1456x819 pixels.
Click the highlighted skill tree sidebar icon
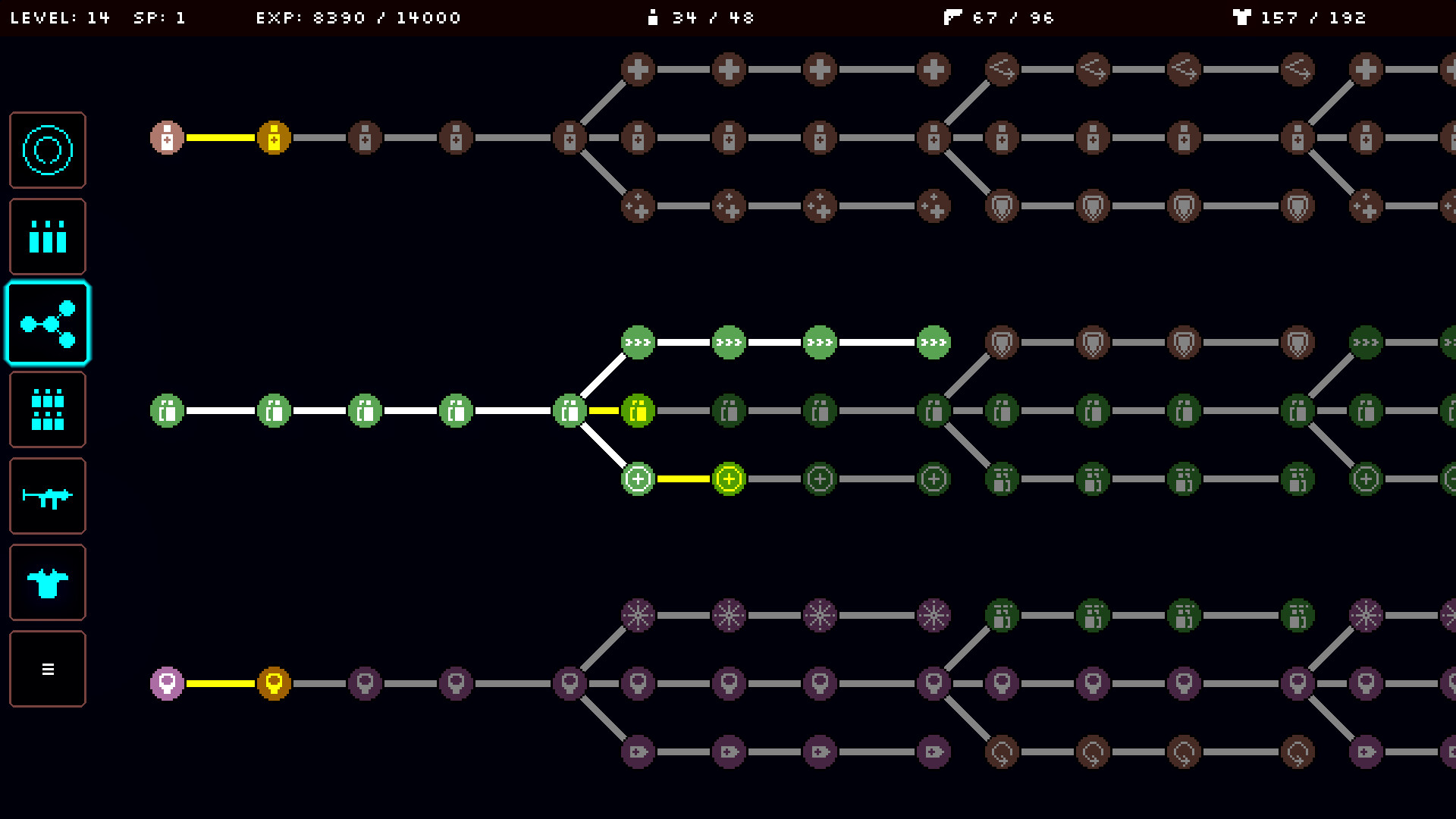click(x=47, y=322)
